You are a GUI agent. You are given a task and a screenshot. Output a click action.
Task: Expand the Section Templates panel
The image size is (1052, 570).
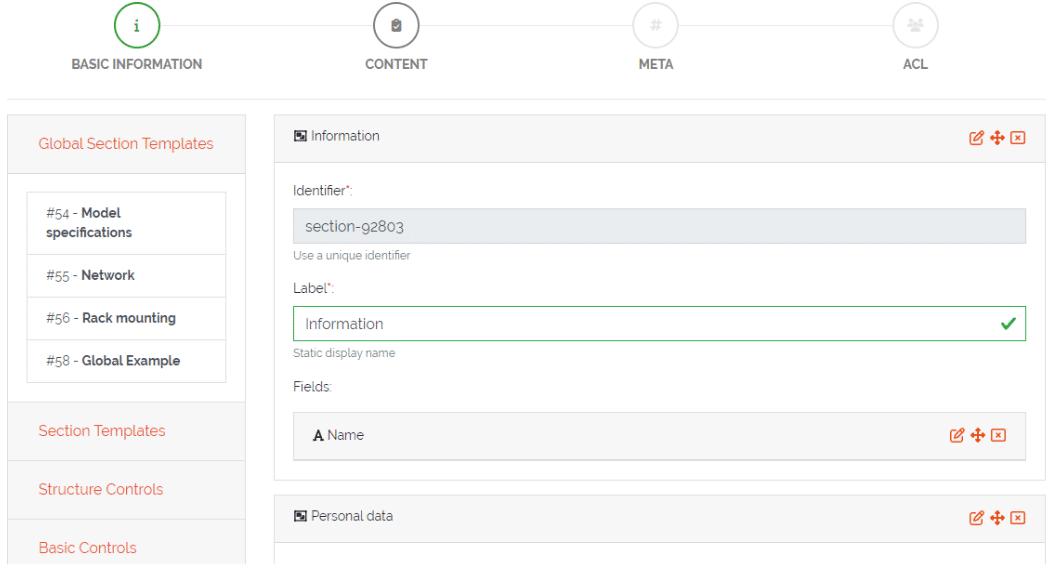[102, 431]
